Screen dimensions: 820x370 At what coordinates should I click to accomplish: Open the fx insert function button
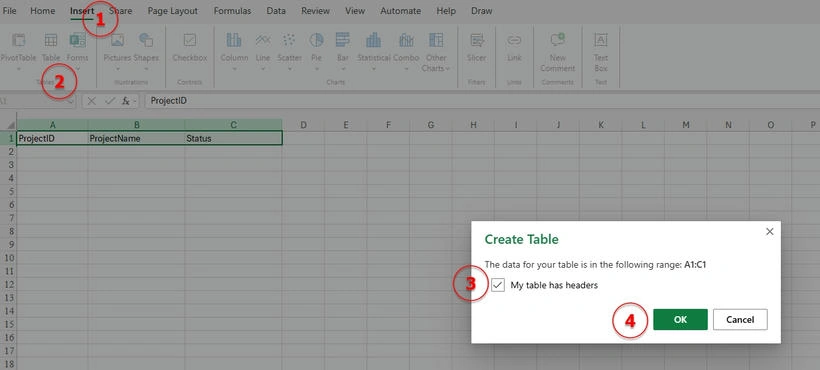pos(126,101)
